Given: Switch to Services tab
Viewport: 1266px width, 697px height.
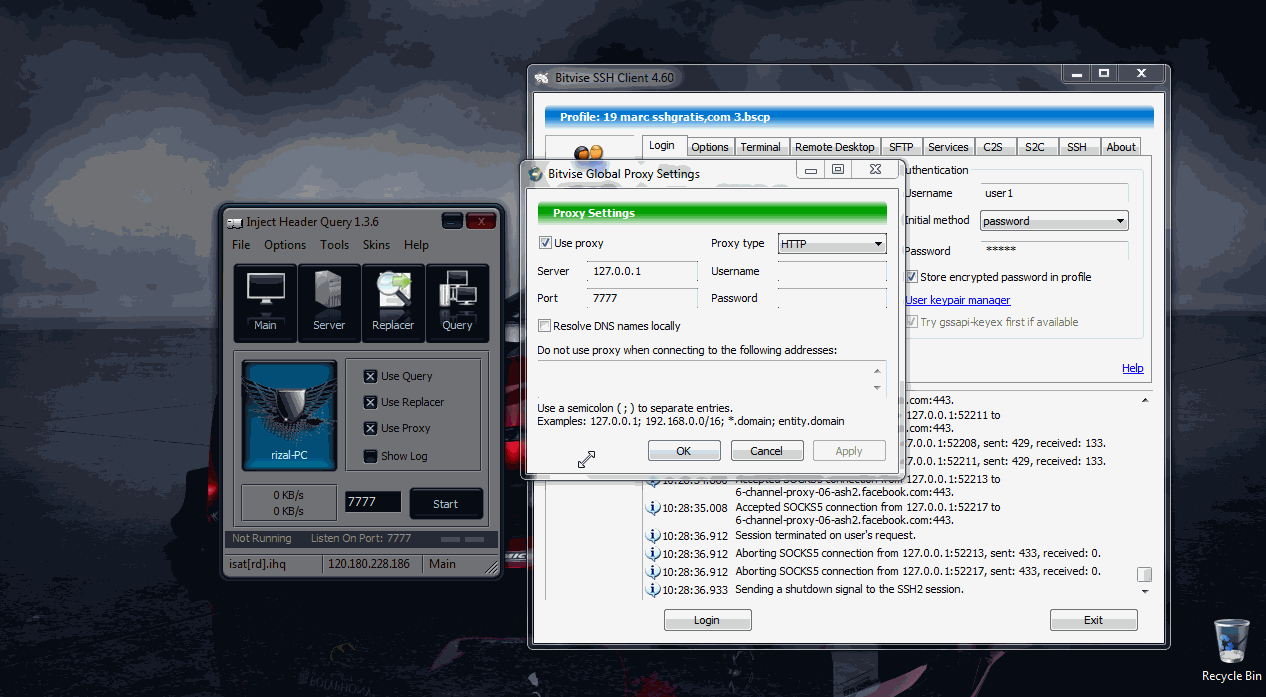Looking at the screenshot, I should point(948,147).
